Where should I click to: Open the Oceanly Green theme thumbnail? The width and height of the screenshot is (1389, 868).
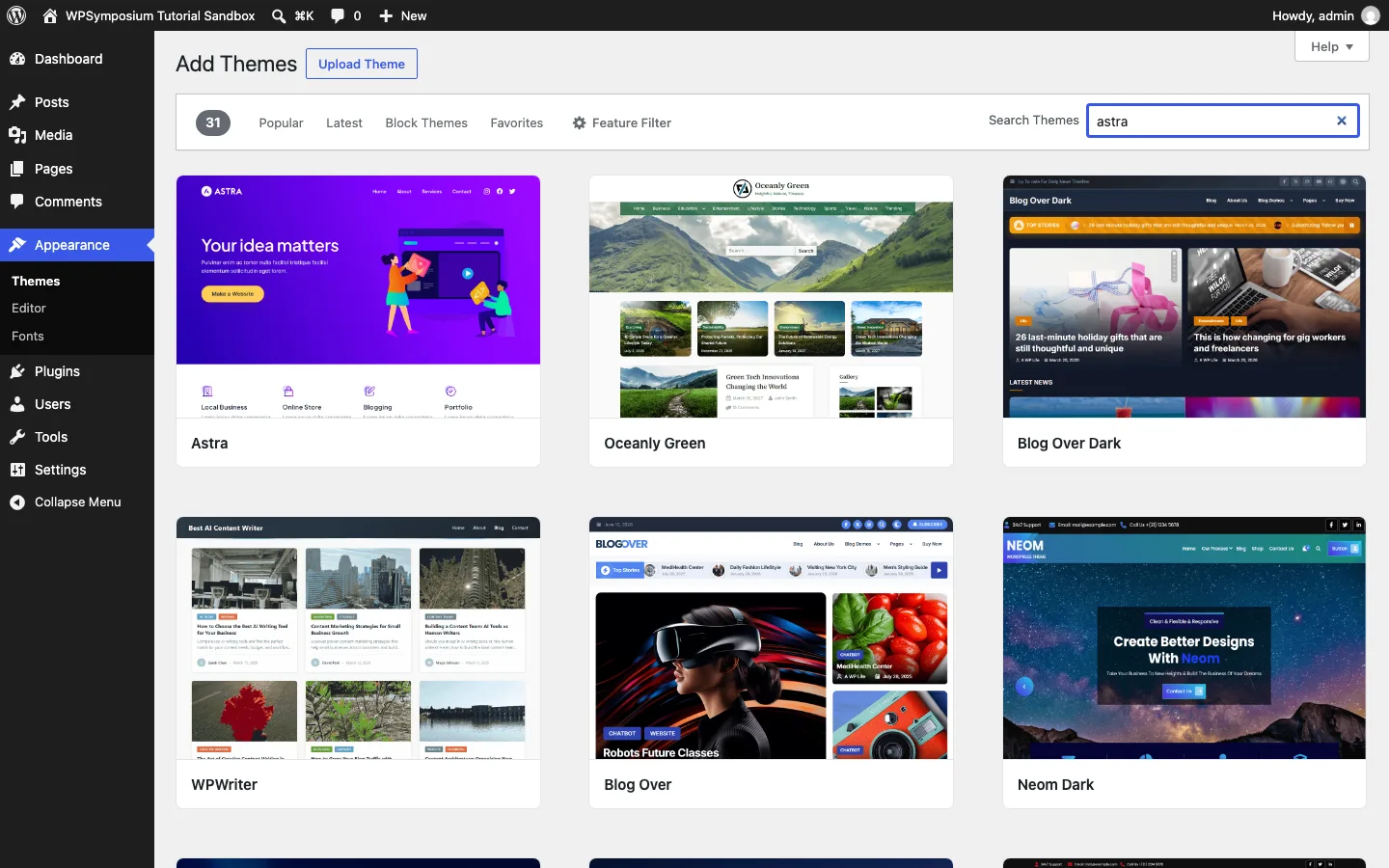(x=771, y=297)
